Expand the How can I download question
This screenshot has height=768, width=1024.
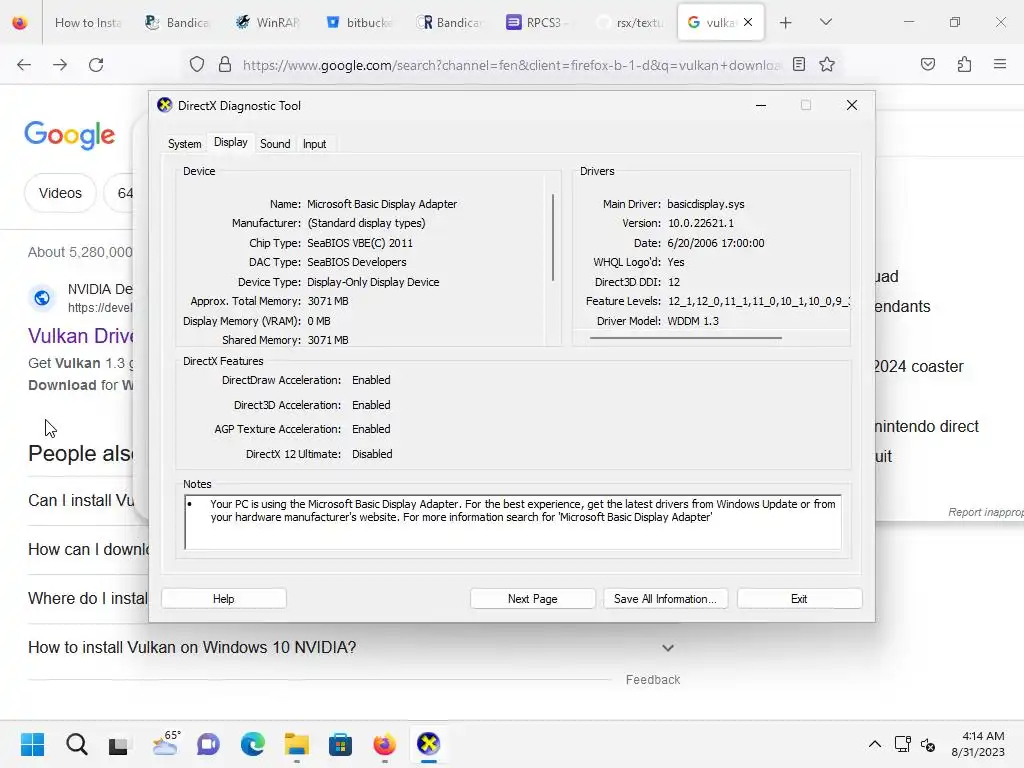pyautogui.click(x=88, y=549)
